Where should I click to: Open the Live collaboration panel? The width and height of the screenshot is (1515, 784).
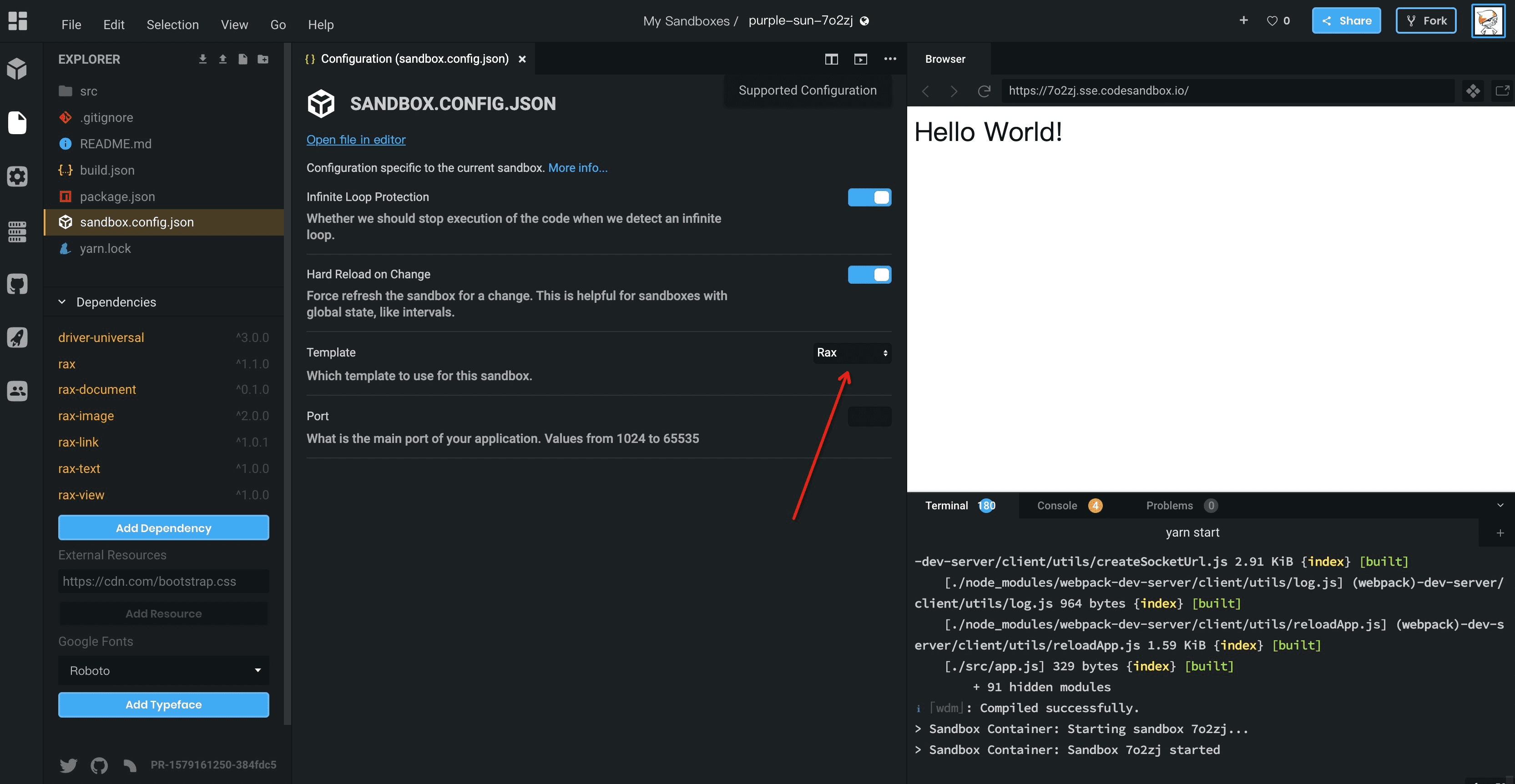point(18,391)
